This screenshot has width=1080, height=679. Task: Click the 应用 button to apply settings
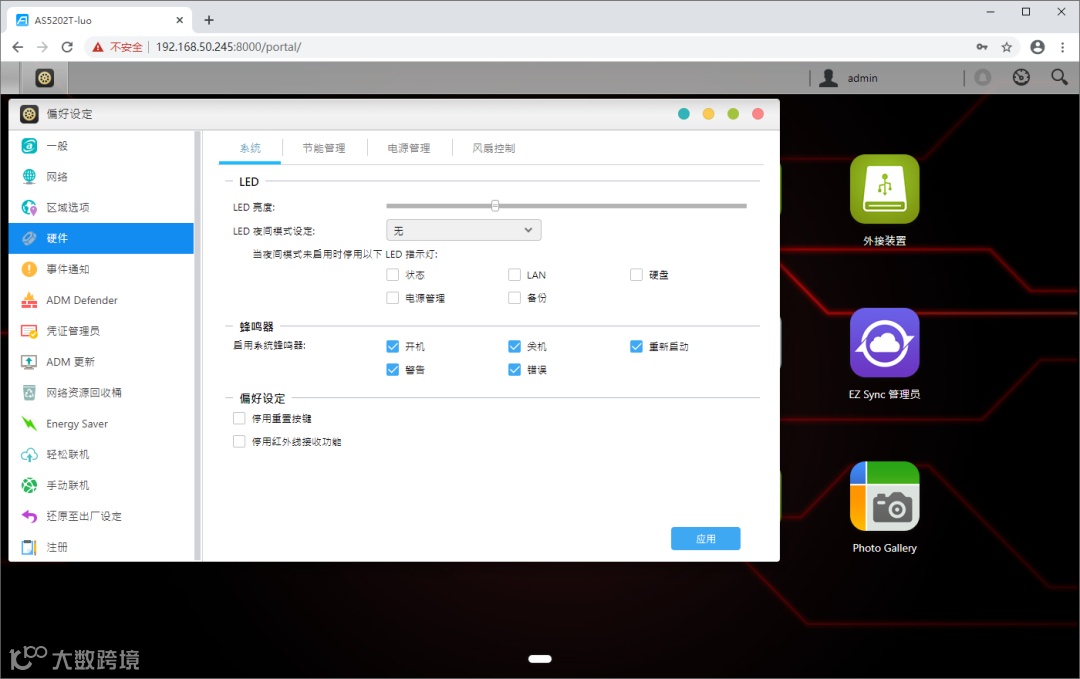coord(705,538)
